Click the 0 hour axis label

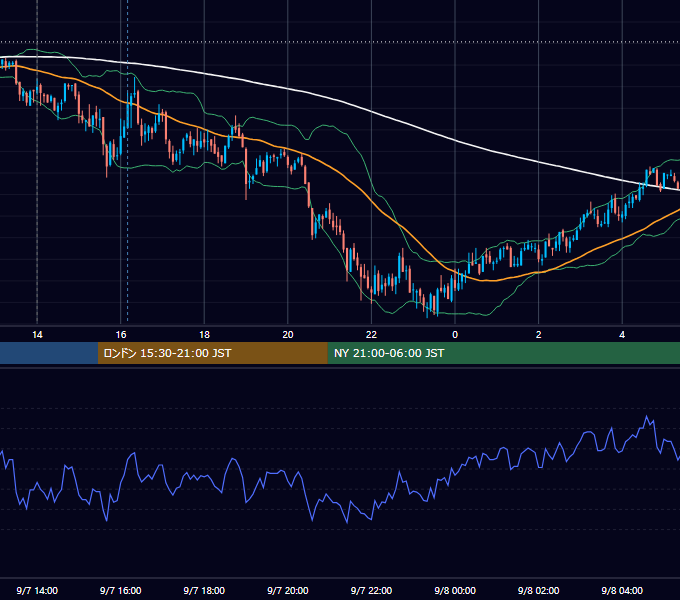coord(455,335)
